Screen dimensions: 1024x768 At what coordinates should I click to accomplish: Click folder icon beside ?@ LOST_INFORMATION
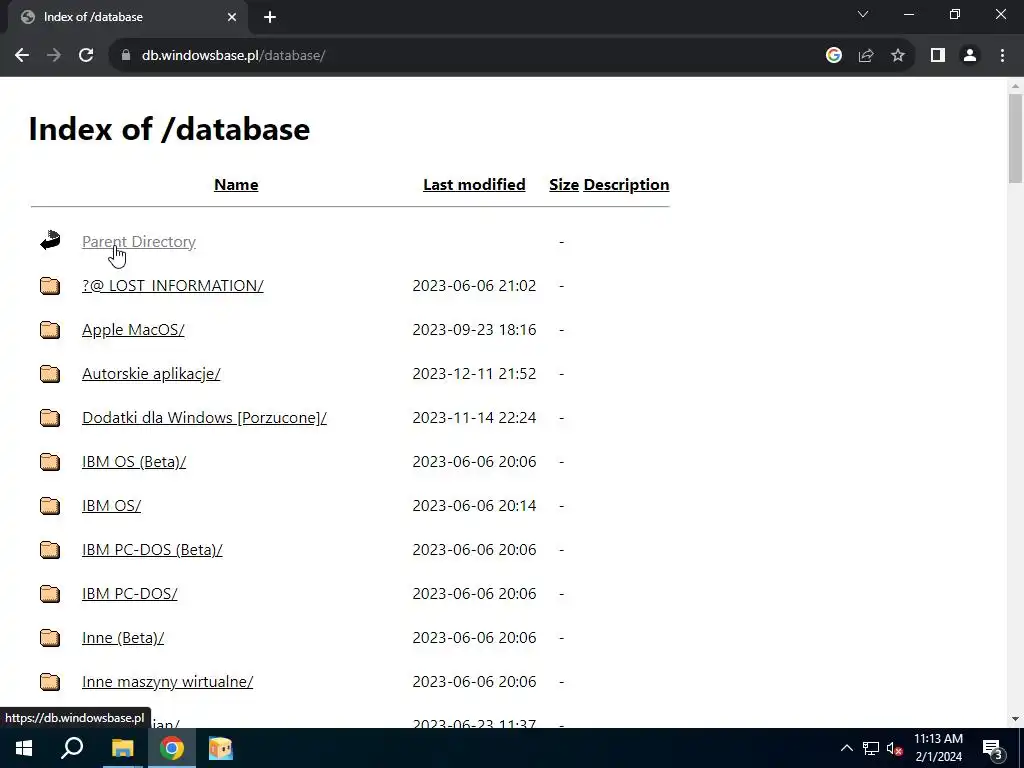point(50,285)
